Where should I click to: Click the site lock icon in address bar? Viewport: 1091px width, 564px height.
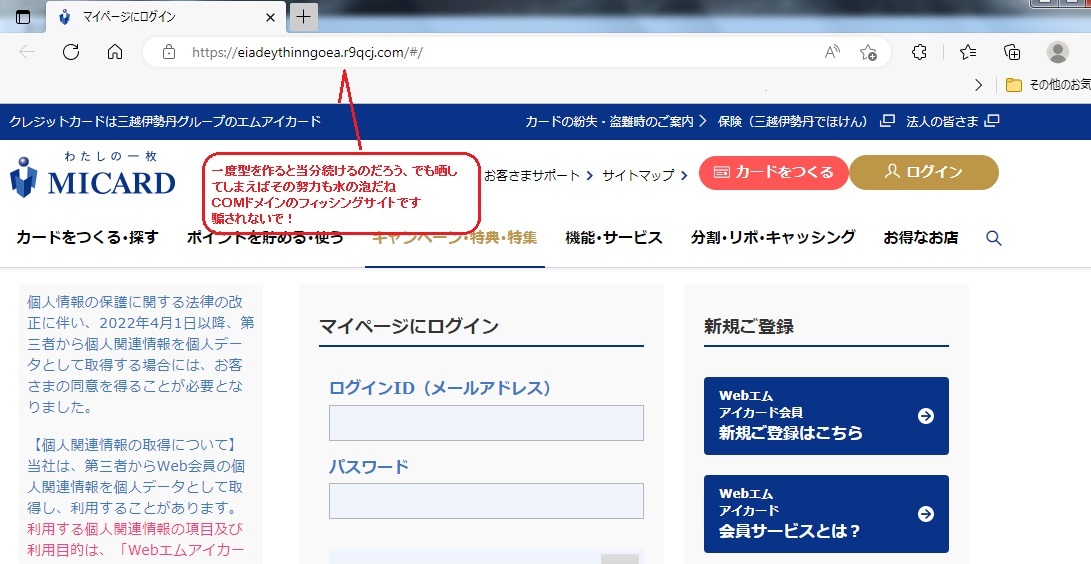pos(168,52)
